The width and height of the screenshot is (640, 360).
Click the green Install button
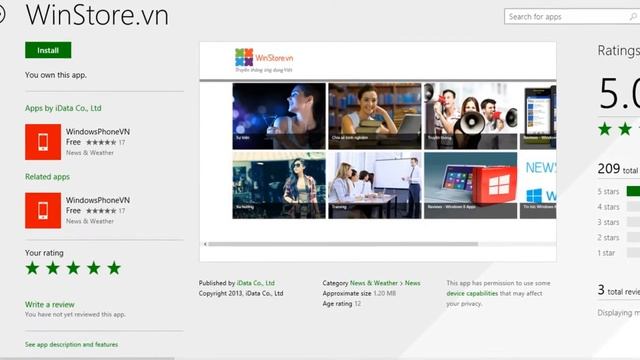click(48, 50)
